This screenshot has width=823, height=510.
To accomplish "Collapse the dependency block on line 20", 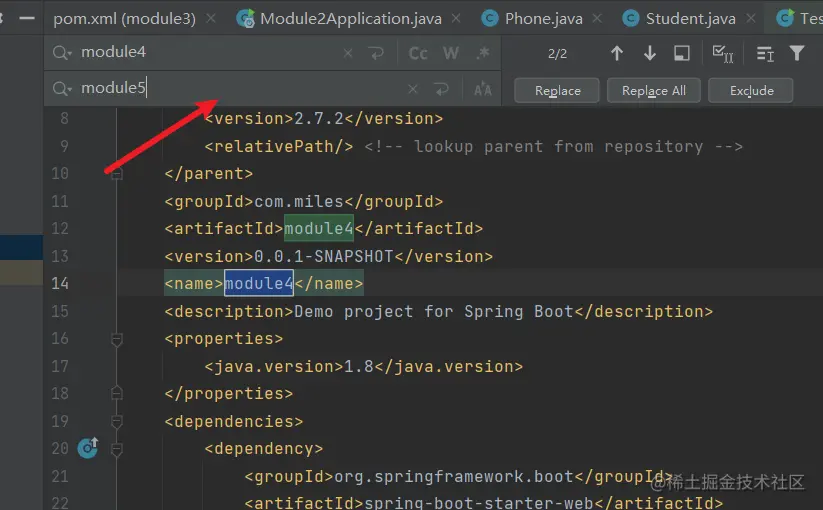I will point(117,449).
